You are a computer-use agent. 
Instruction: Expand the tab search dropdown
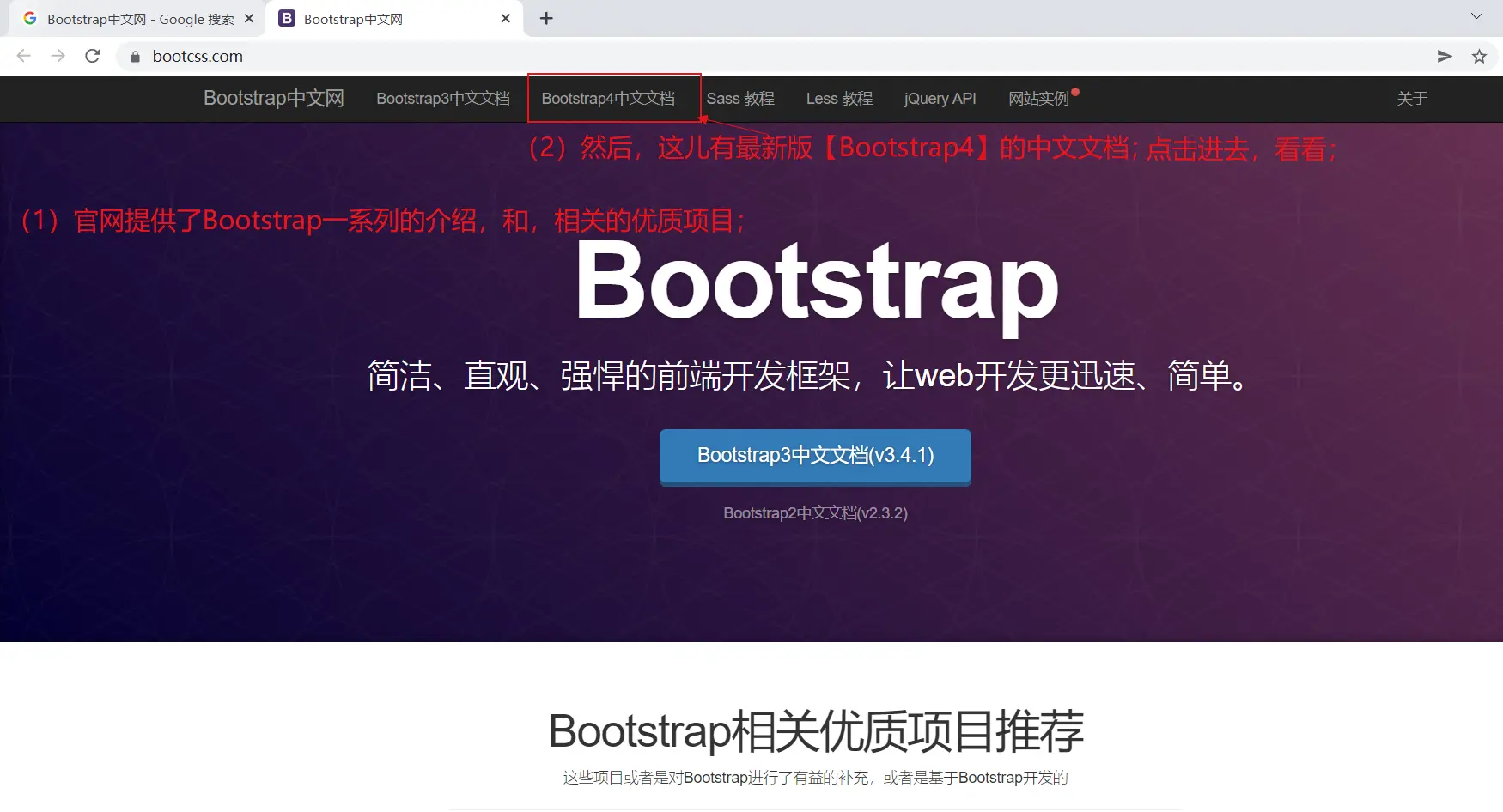pyautogui.click(x=1477, y=16)
